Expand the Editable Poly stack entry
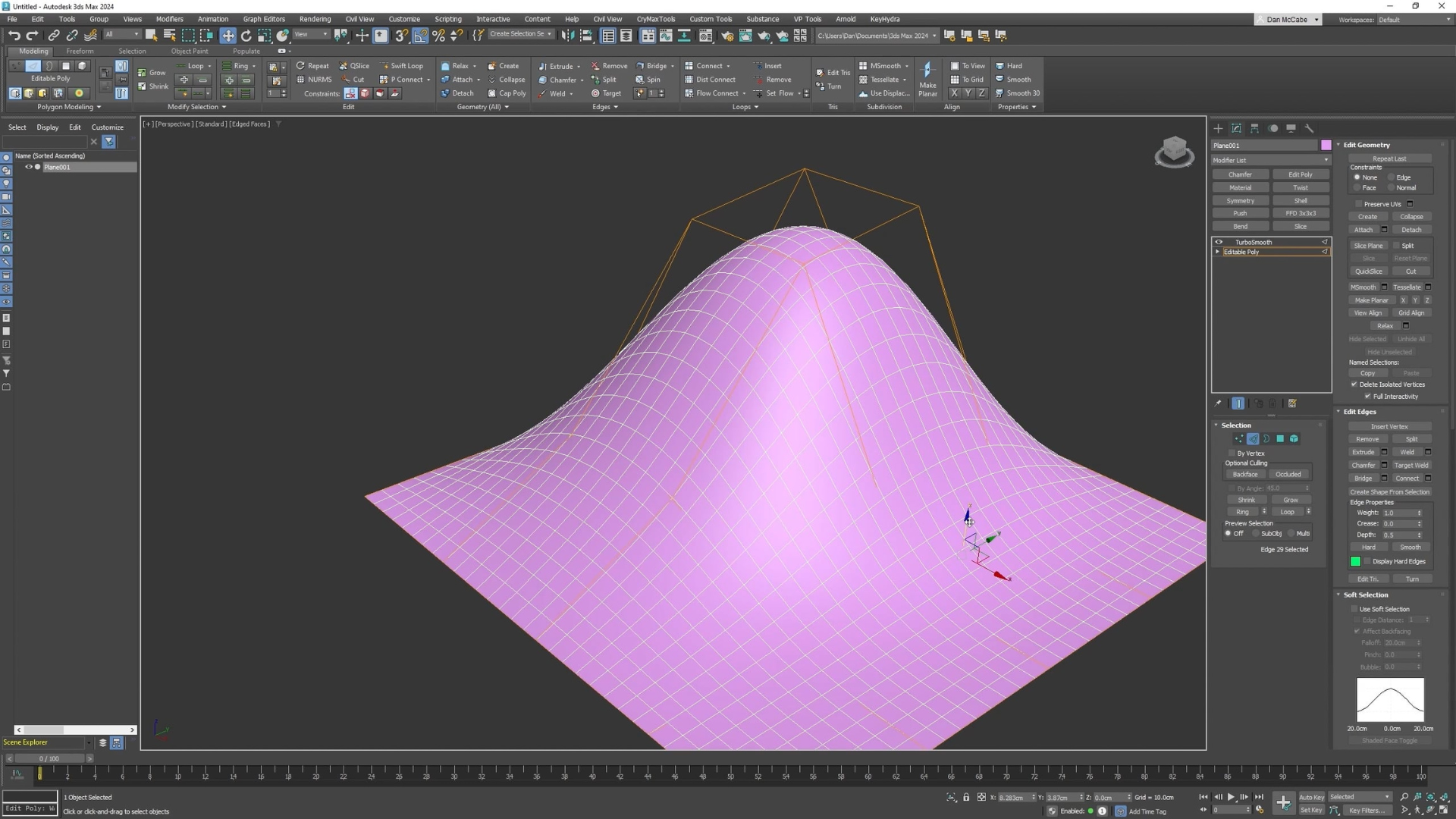The width and height of the screenshot is (1456, 819). coord(1218,252)
